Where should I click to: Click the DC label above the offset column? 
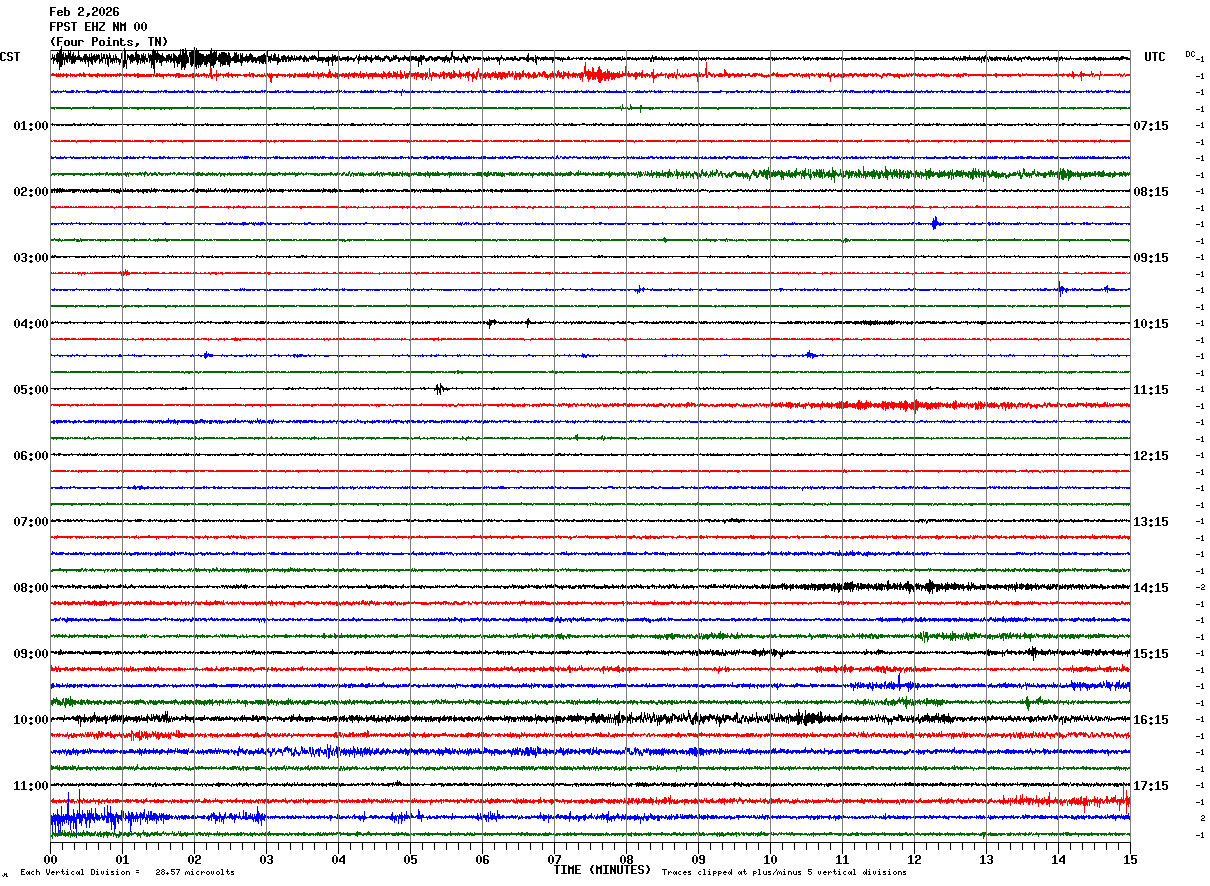(x=1190, y=54)
